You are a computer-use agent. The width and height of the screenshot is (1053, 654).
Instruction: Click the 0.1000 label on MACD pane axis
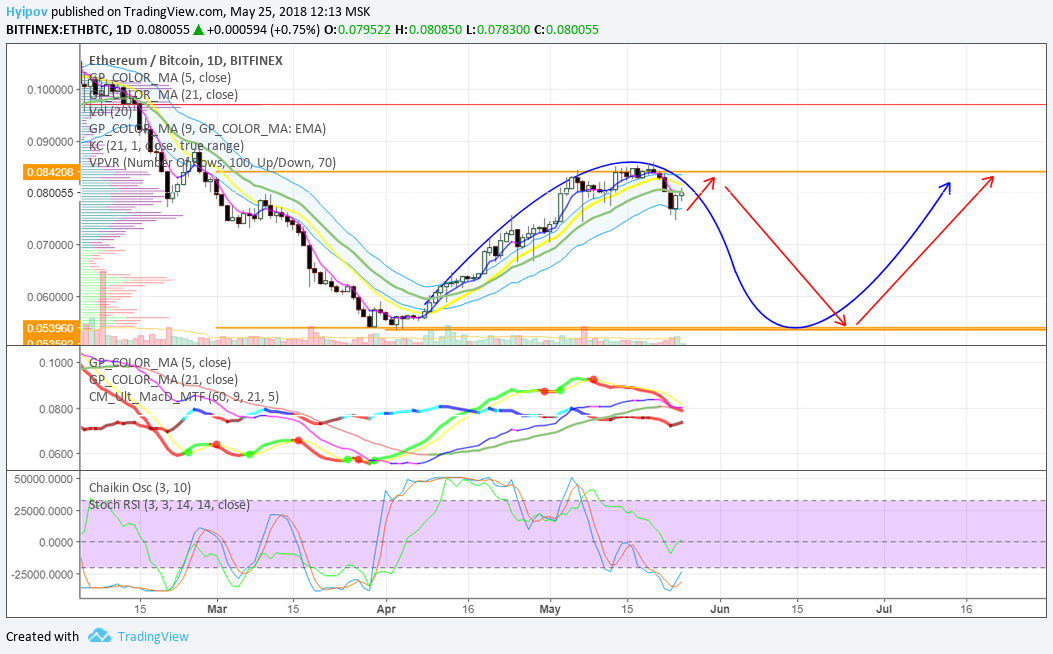click(x=56, y=363)
